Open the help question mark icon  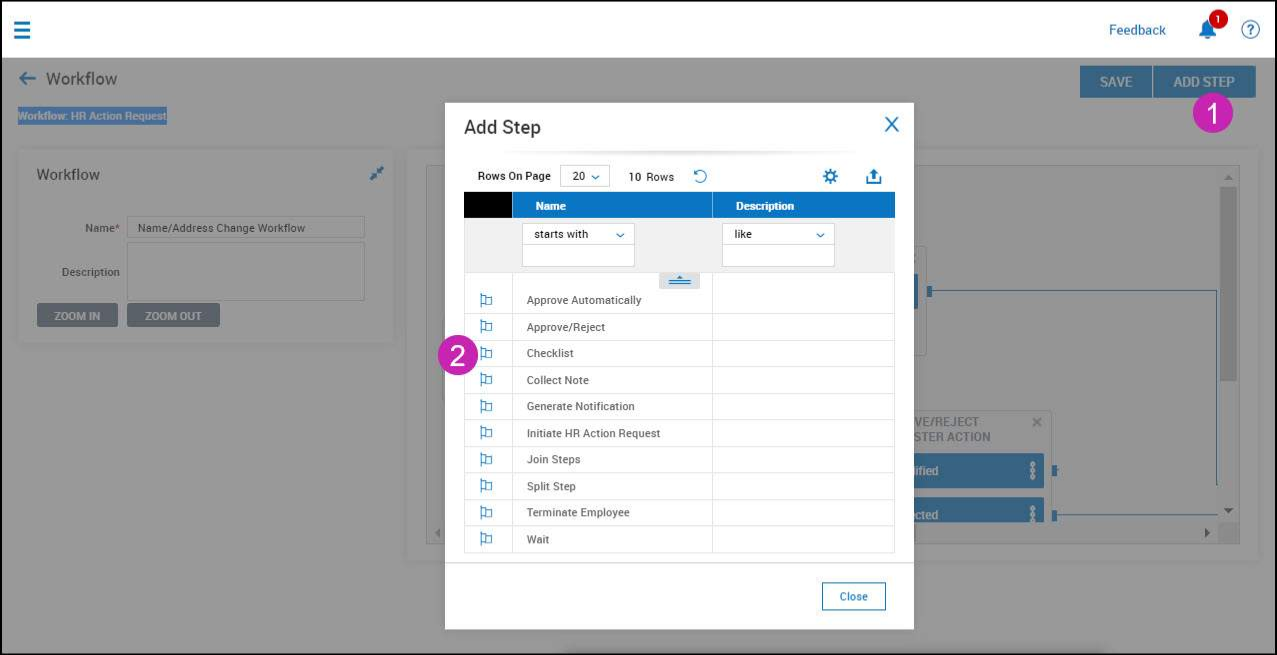[1250, 30]
